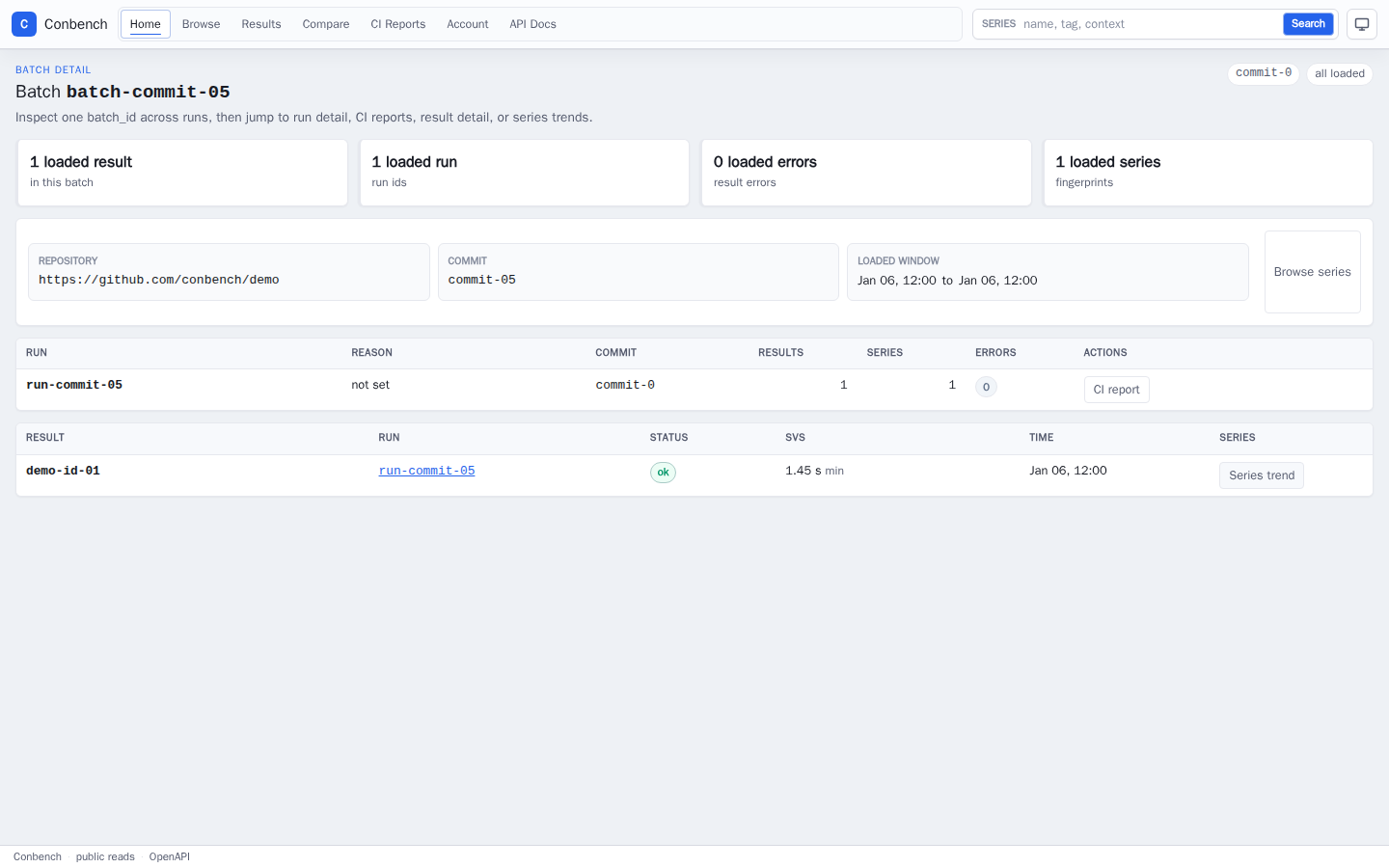Click the Conbench brand title text
The width and height of the screenshot is (1389, 868).
click(x=76, y=24)
